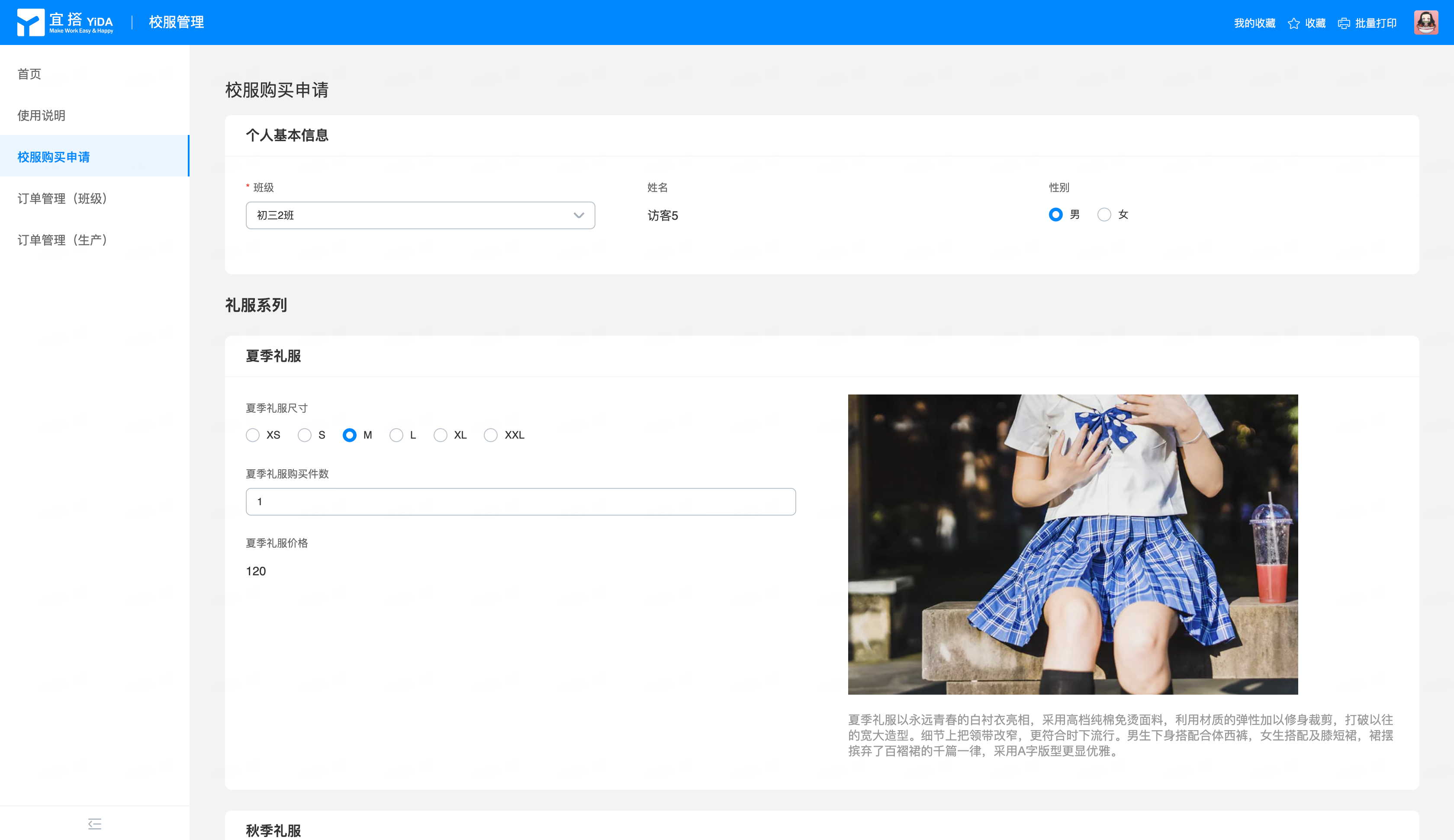This screenshot has height=840, width=1454.
Task: Click the batch print printer icon
Action: pyautogui.click(x=1345, y=23)
